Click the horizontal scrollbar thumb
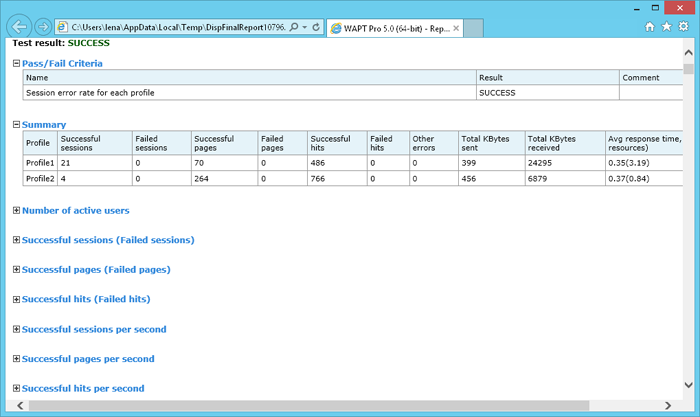The width and height of the screenshot is (700, 417). 309,405
